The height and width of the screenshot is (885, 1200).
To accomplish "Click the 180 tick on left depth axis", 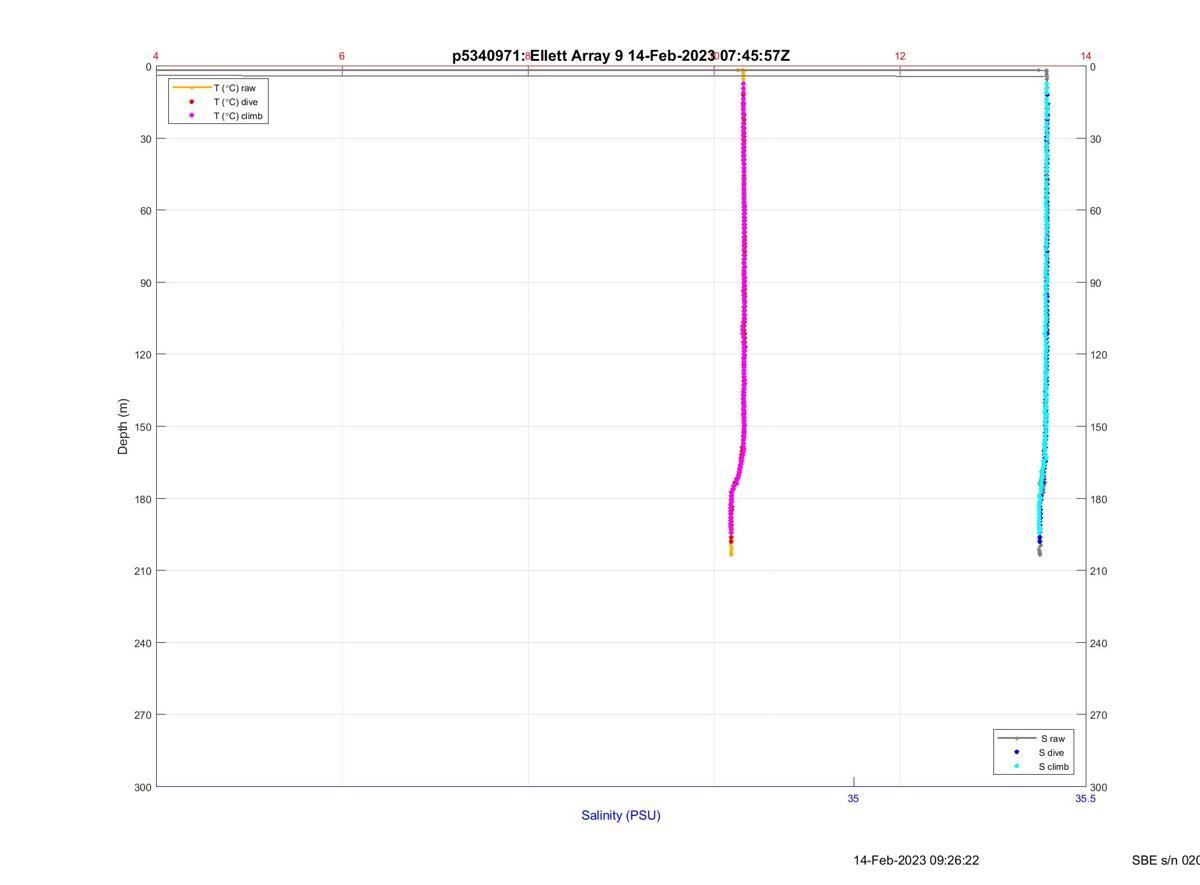I will click(143, 499).
